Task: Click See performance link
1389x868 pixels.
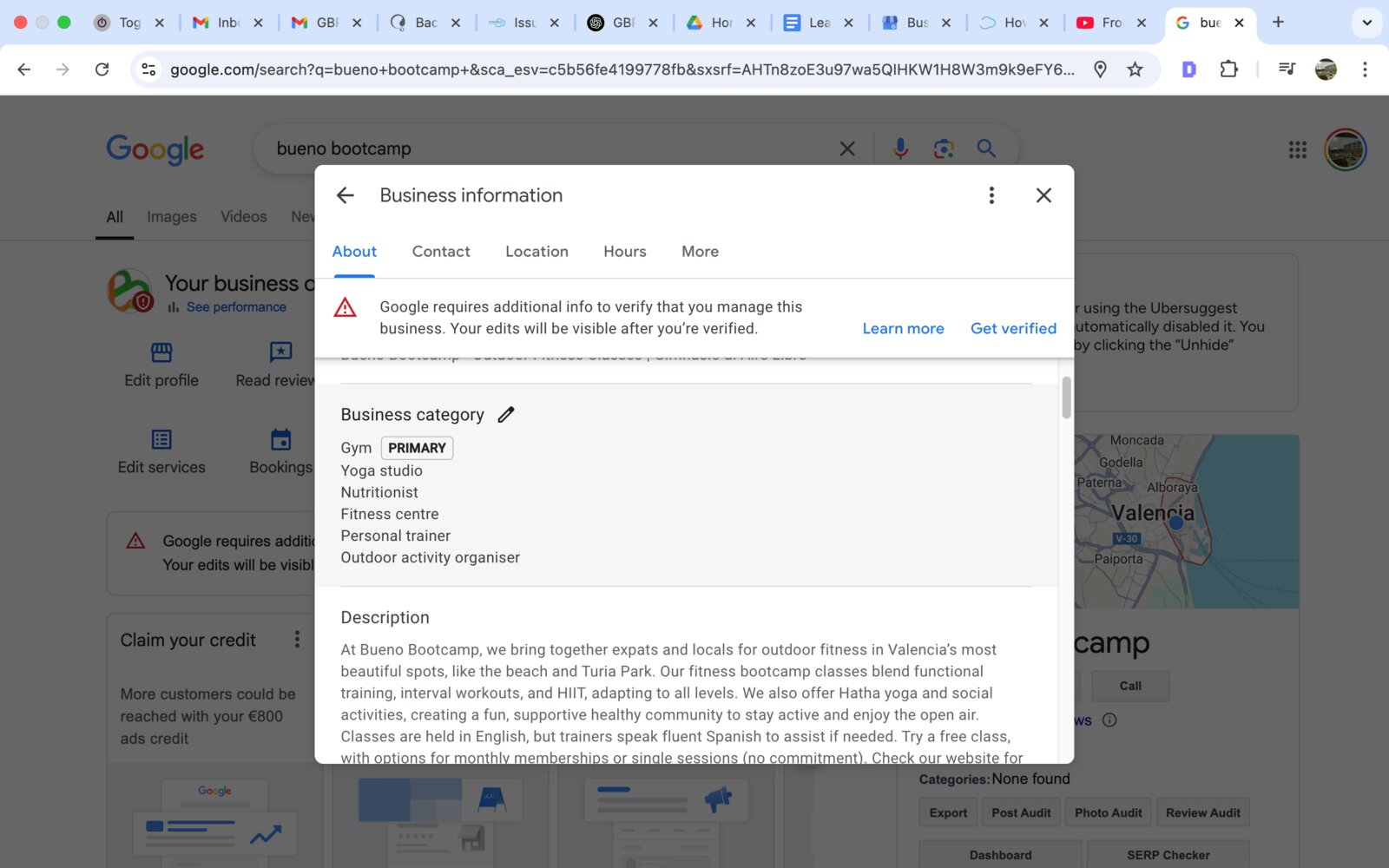Action: pos(236,307)
